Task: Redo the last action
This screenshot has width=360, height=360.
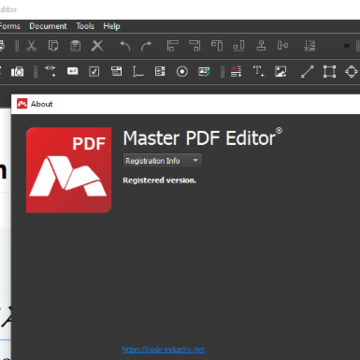Action: click(x=146, y=46)
